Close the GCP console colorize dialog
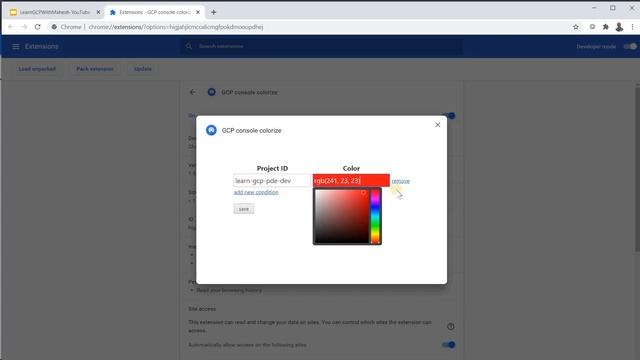The height and width of the screenshot is (360, 640). click(438, 125)
